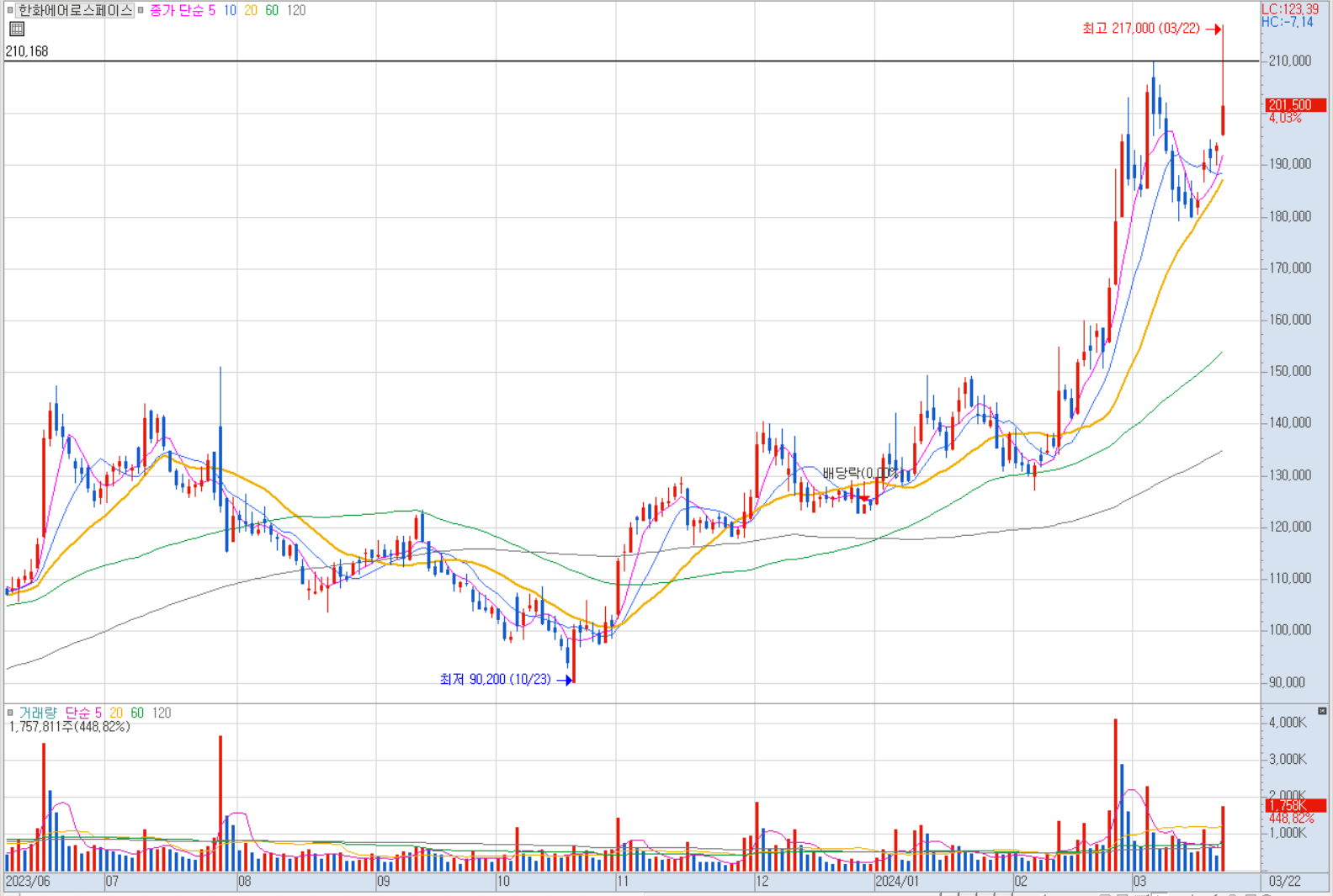1333x896 pixels.
Task: Click the small square before 한화에어로스페이스
Action: pyautogui.click(x=10, y=11)
